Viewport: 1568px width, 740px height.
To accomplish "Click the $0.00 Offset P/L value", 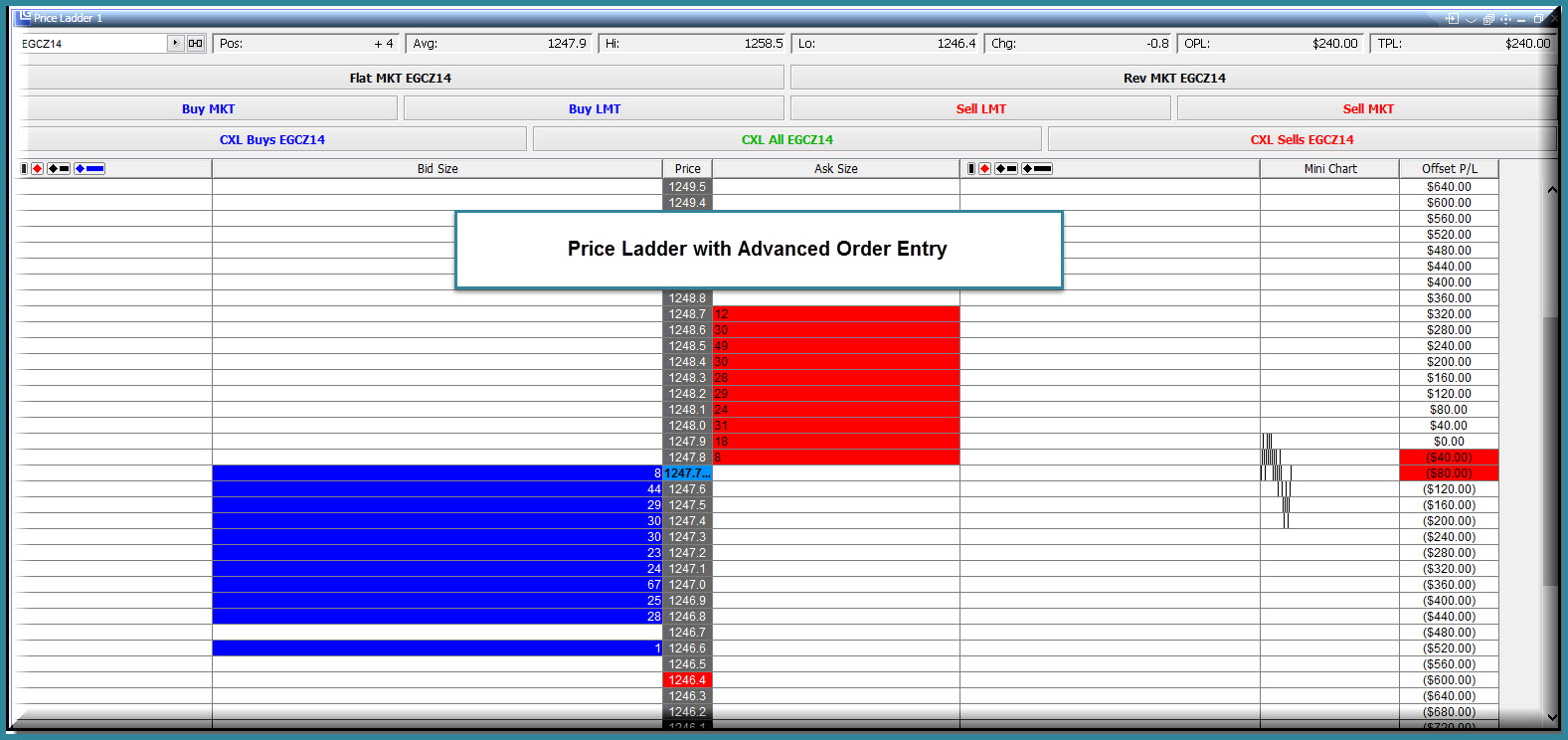I will pyautogui.click(x=1449, y=442).
